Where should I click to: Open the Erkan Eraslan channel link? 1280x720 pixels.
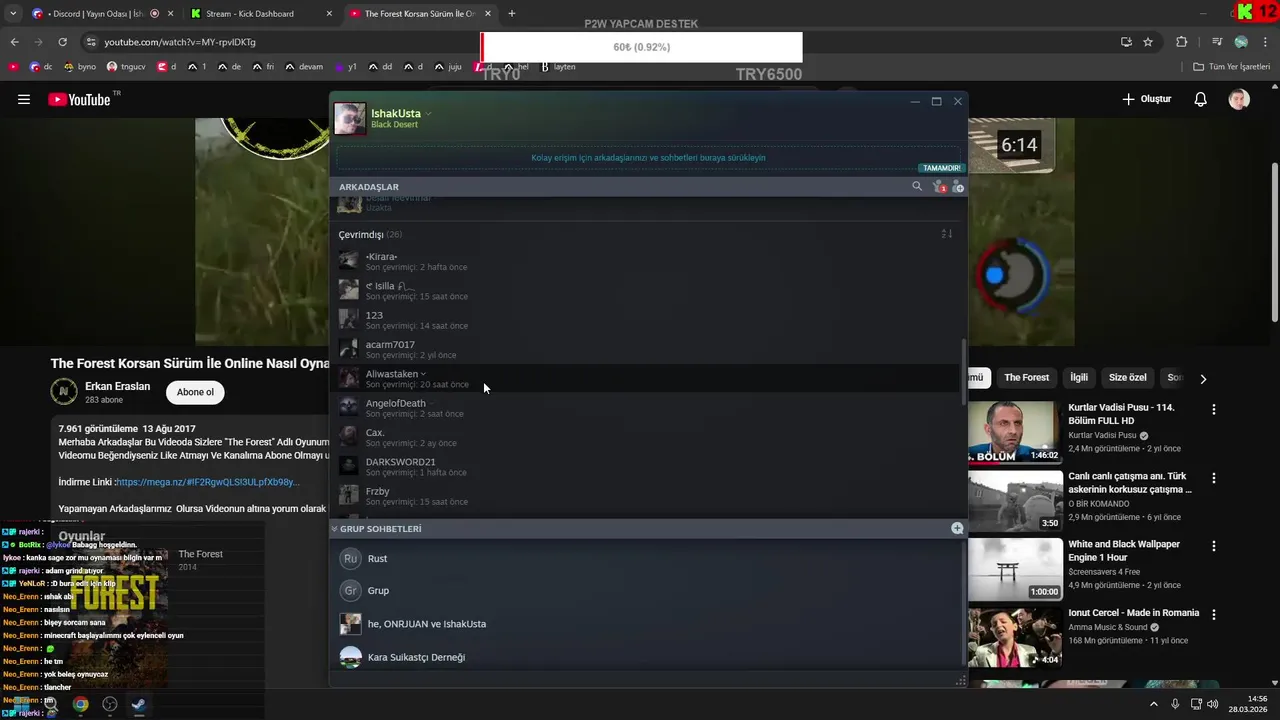point(118,386)
